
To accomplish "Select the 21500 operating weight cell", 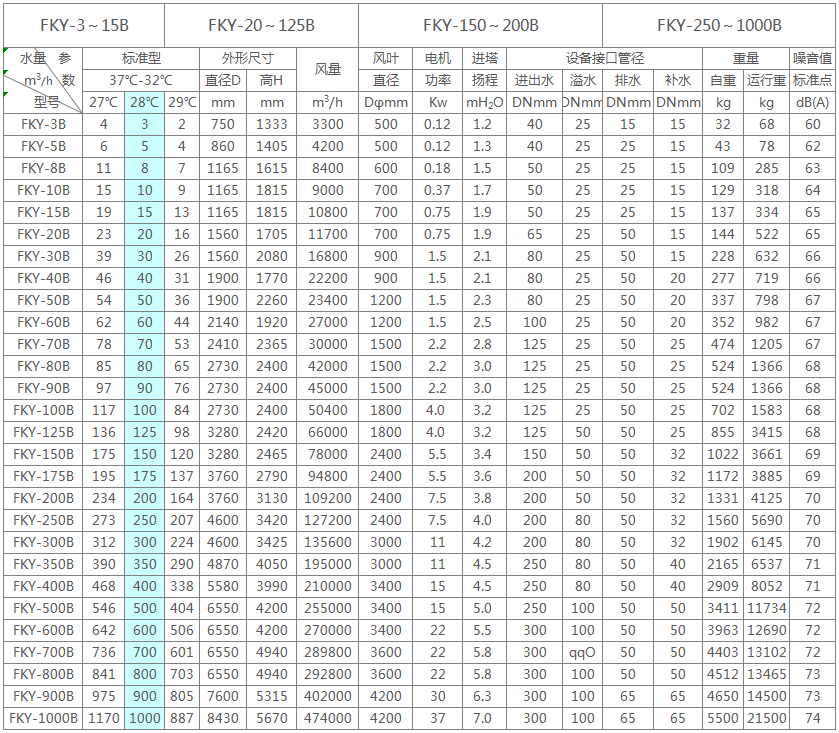I will (766, 718).
